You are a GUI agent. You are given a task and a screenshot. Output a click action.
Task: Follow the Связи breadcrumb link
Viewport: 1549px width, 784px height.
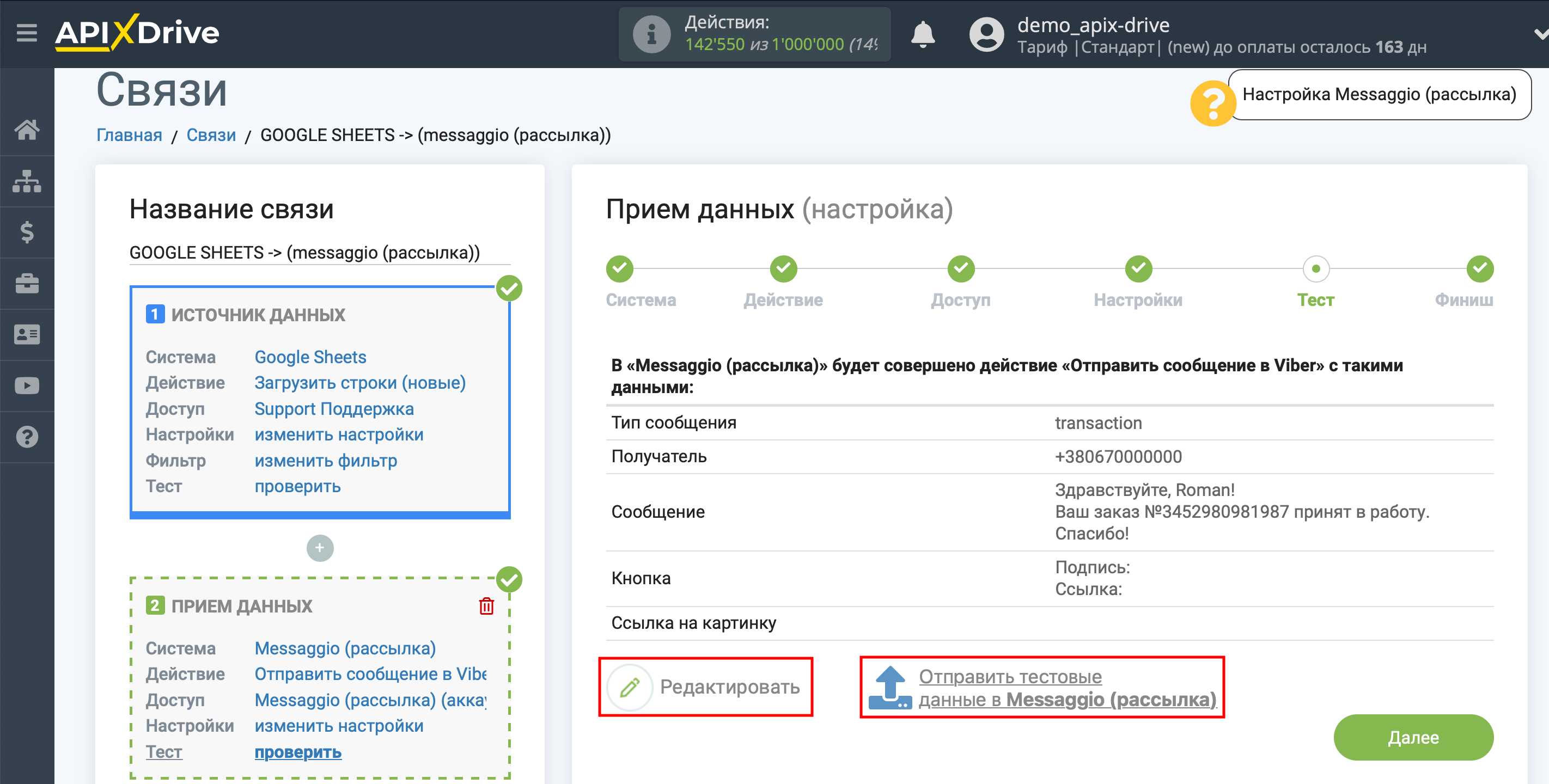pos(211,135)
